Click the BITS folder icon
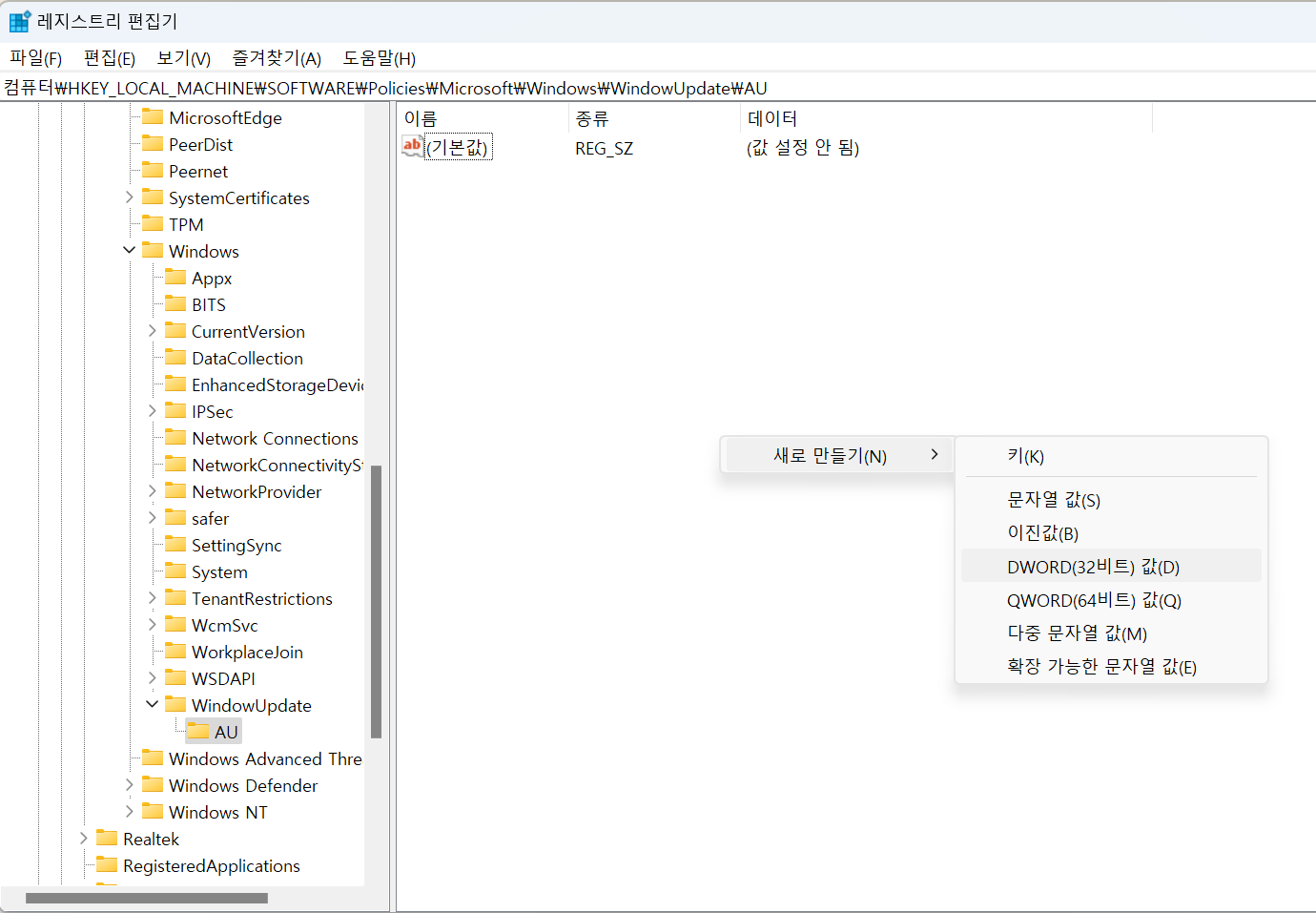Viewport: 1316px width, 913px height. pos(175,303)
